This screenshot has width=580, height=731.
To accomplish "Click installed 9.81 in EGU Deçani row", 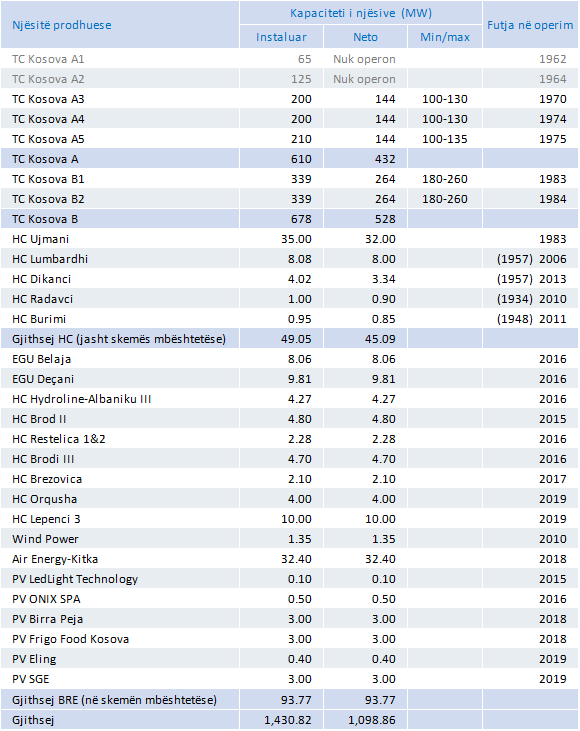I will [299, 379].
